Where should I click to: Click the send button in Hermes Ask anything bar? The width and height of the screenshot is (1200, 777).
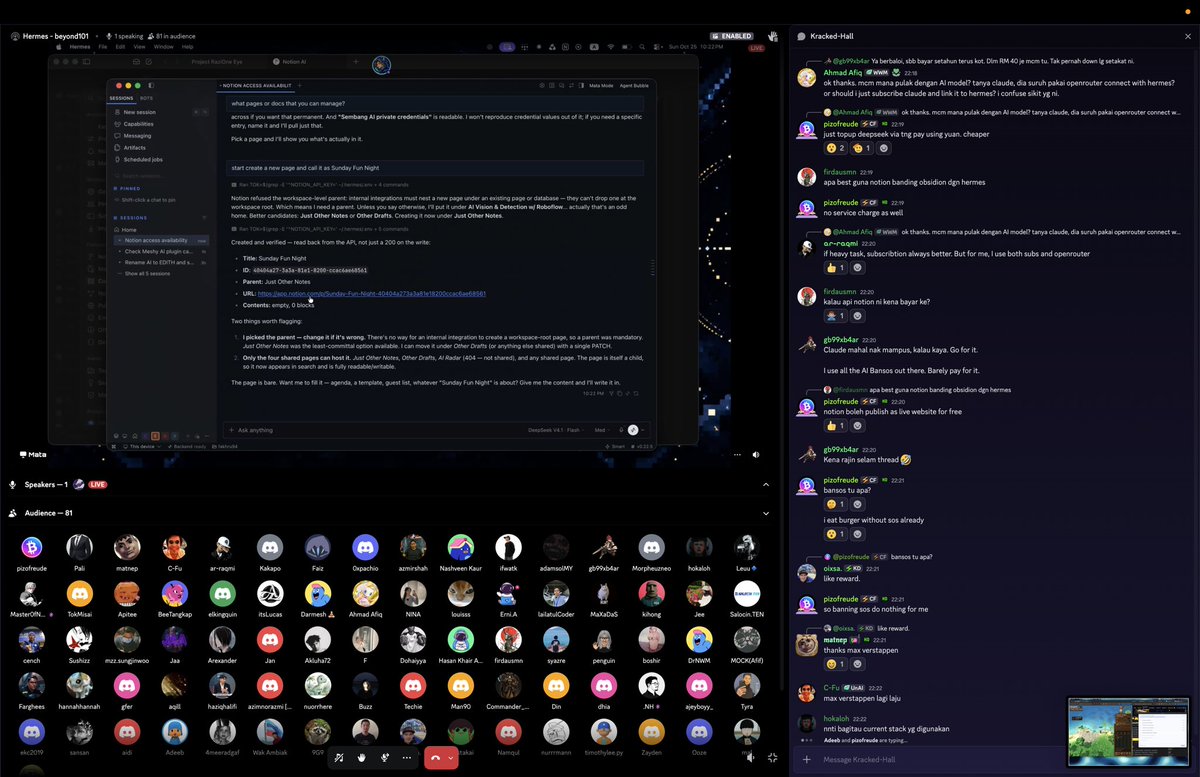[633, 430]
